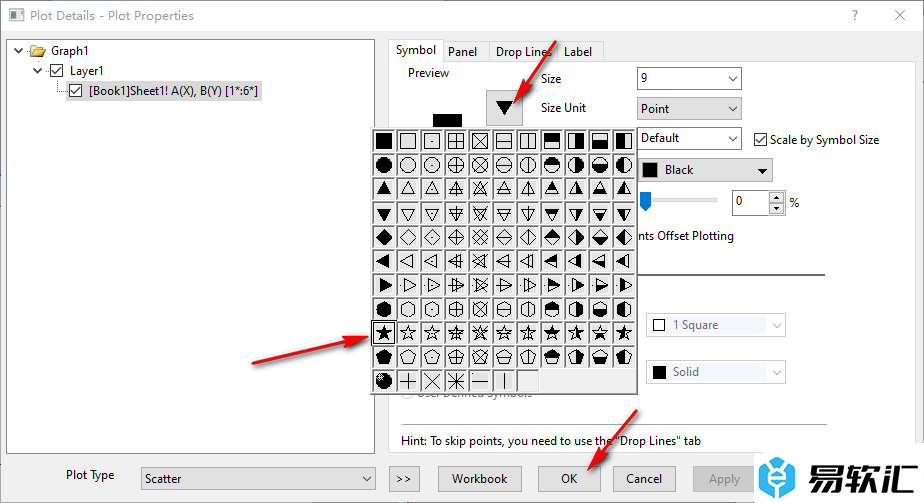The width and height of the screenshot is (924, 503).
Task: Click the transparency slider handle
Action: click(646, 201)
